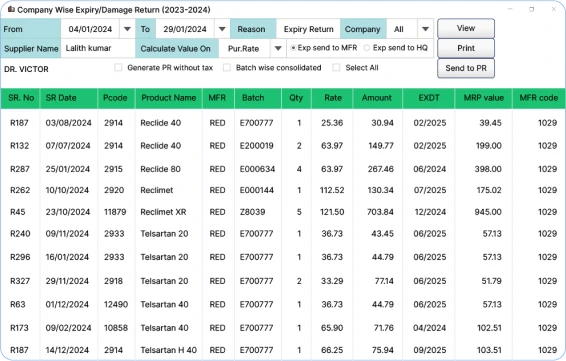Select row R63
566x361 pixels.
(x=283, y=304)
